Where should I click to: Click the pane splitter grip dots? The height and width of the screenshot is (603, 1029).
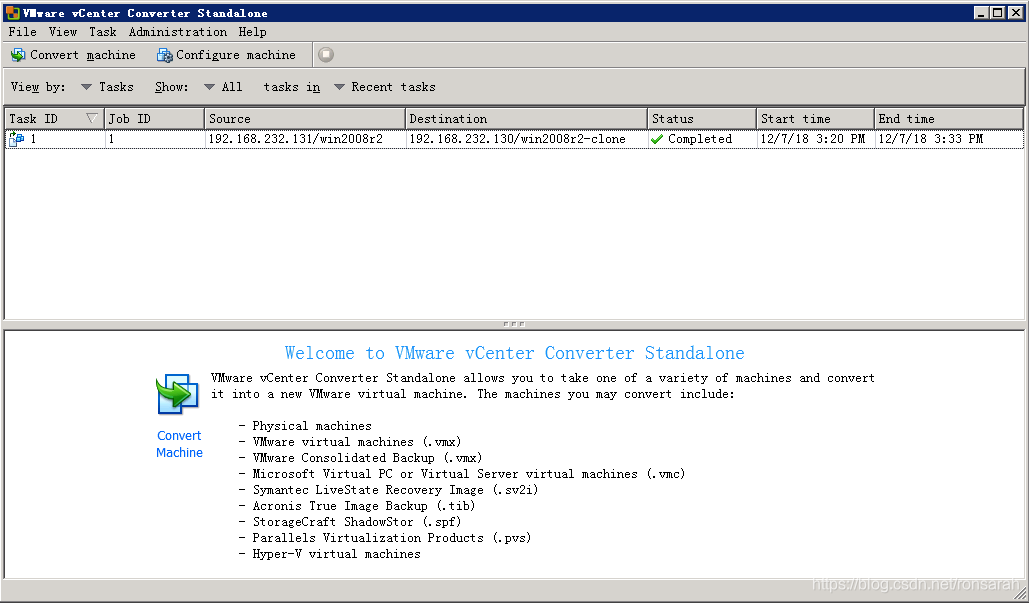point(514,324)
